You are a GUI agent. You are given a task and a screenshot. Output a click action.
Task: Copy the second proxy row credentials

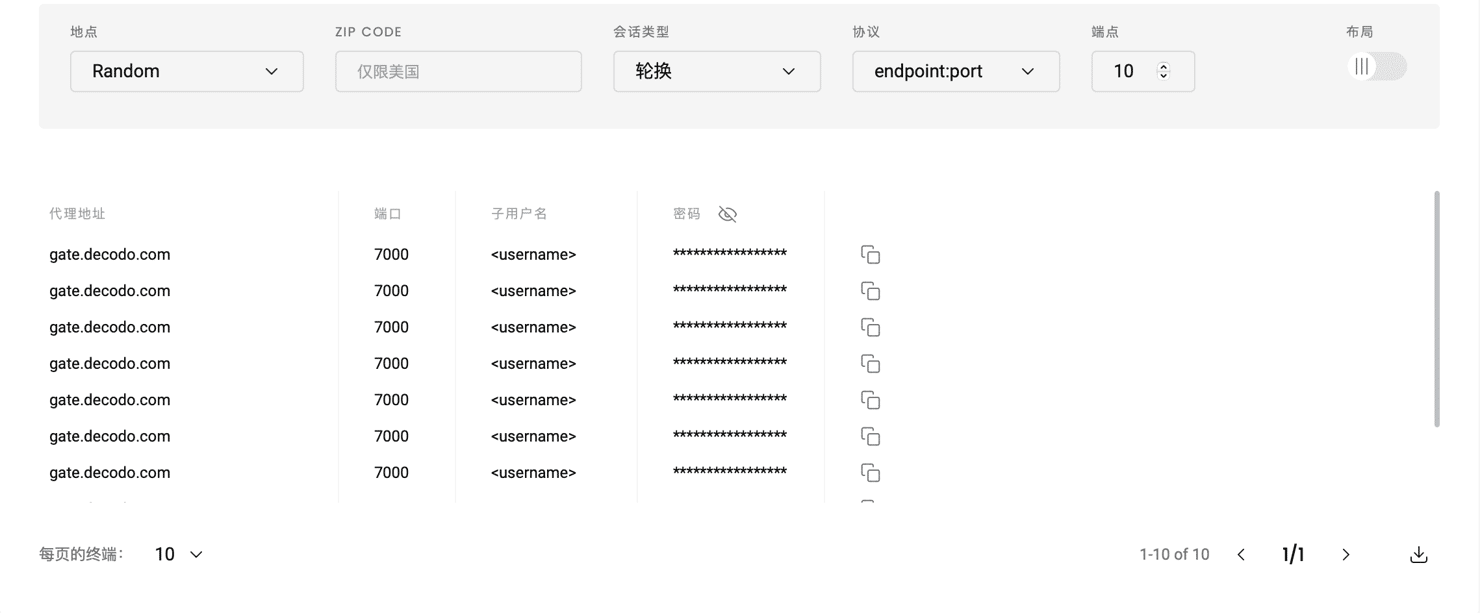[x=870, y=291]
